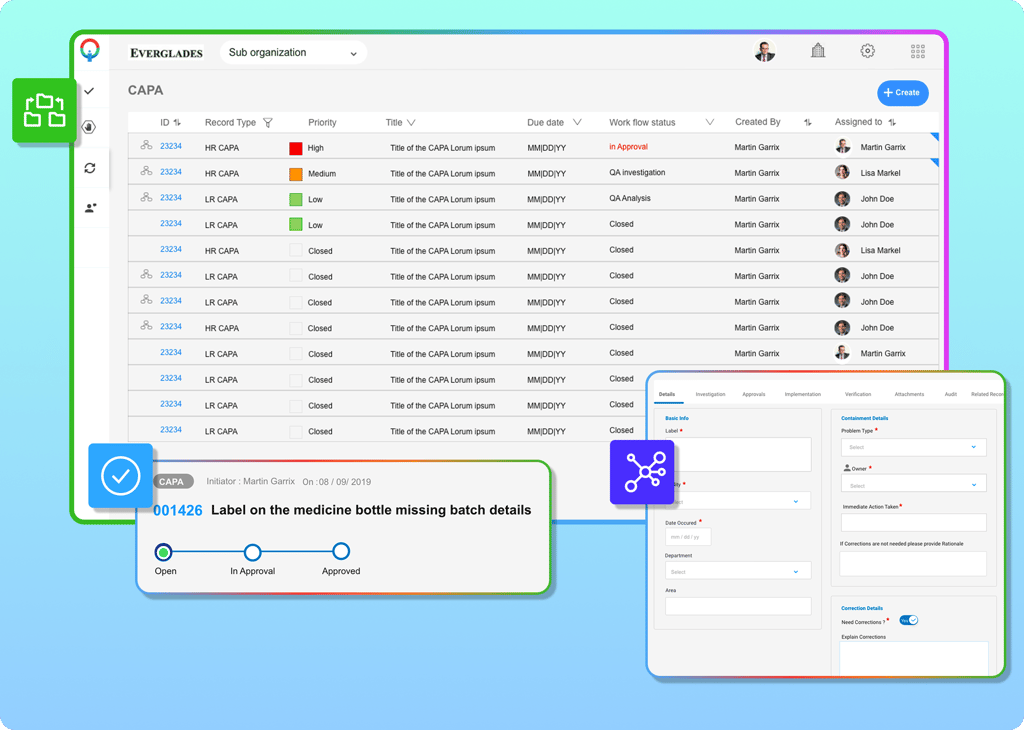Open the Department select dropdown
Screen dimensions: 1024x730
tap(738, 571)
